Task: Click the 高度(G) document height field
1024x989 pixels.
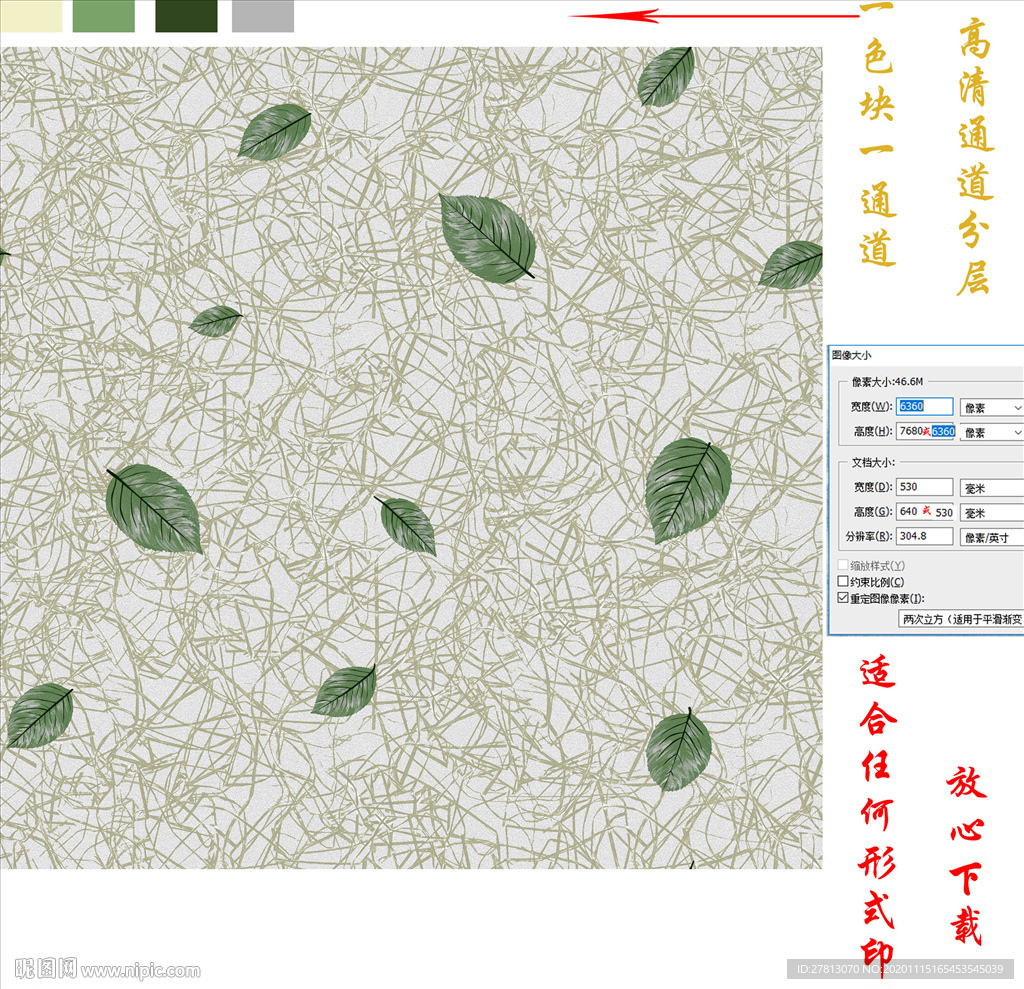Action: [x=925, y=511]
